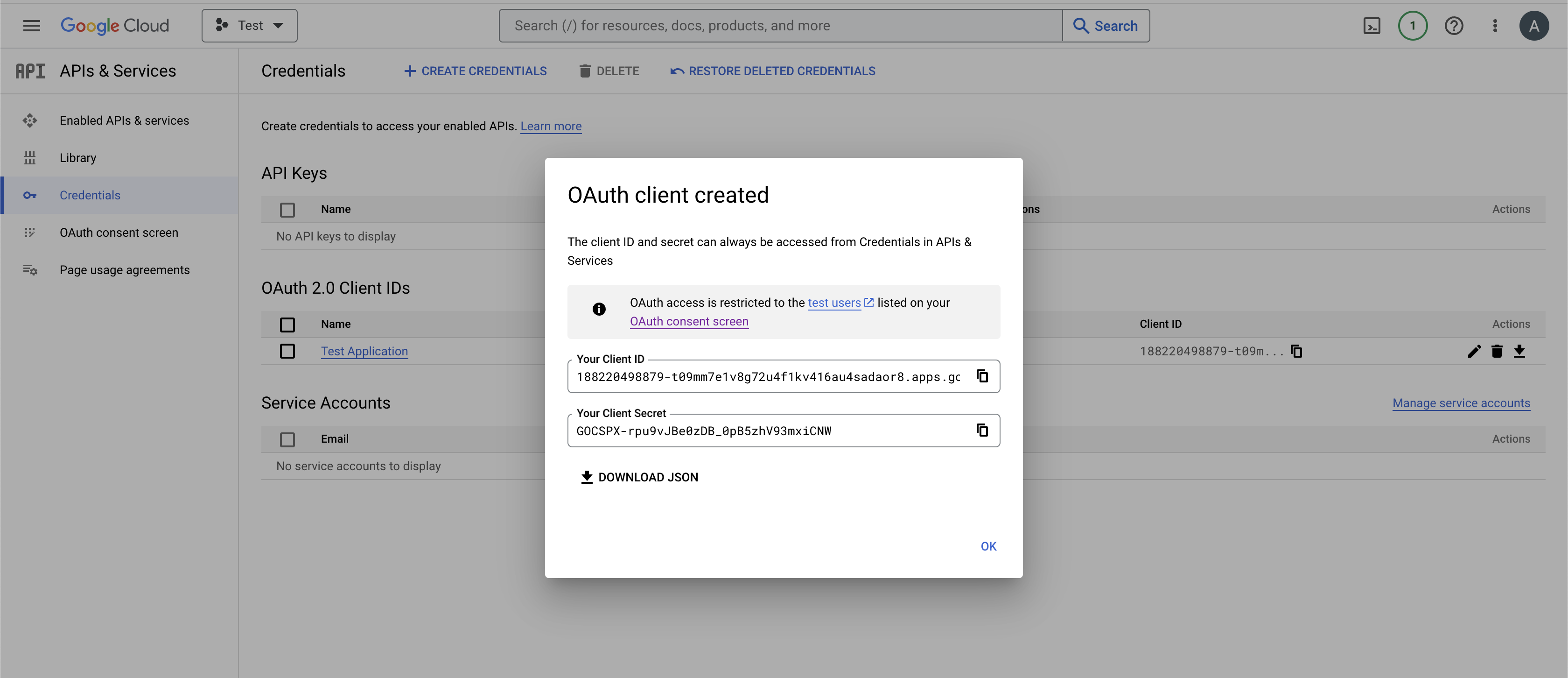Toggle the API Keys select-all checkbox
This screenshot has width=1568, height=678.
[287, 210]
